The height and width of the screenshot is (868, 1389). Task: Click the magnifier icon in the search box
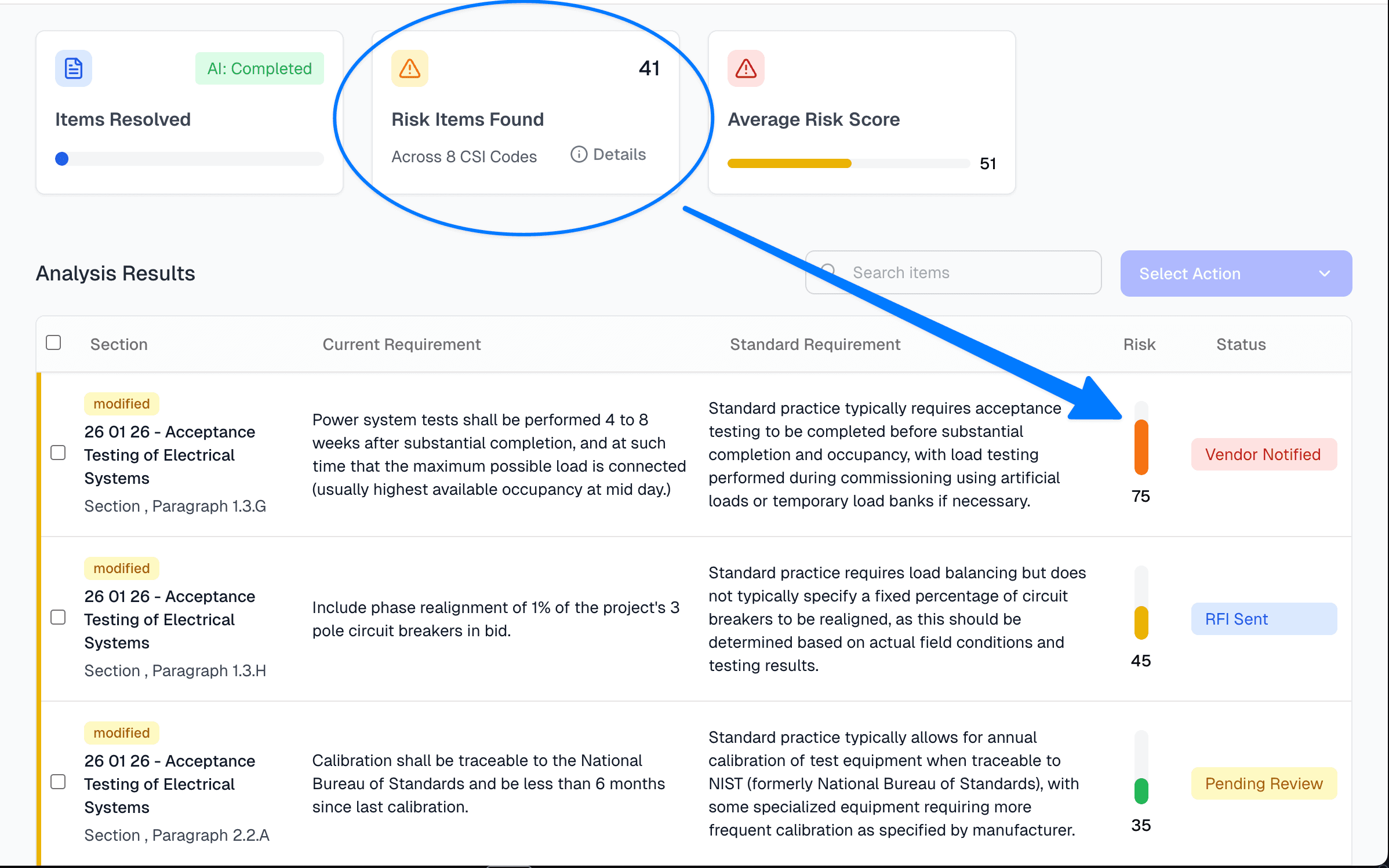(x=828, y=272)
